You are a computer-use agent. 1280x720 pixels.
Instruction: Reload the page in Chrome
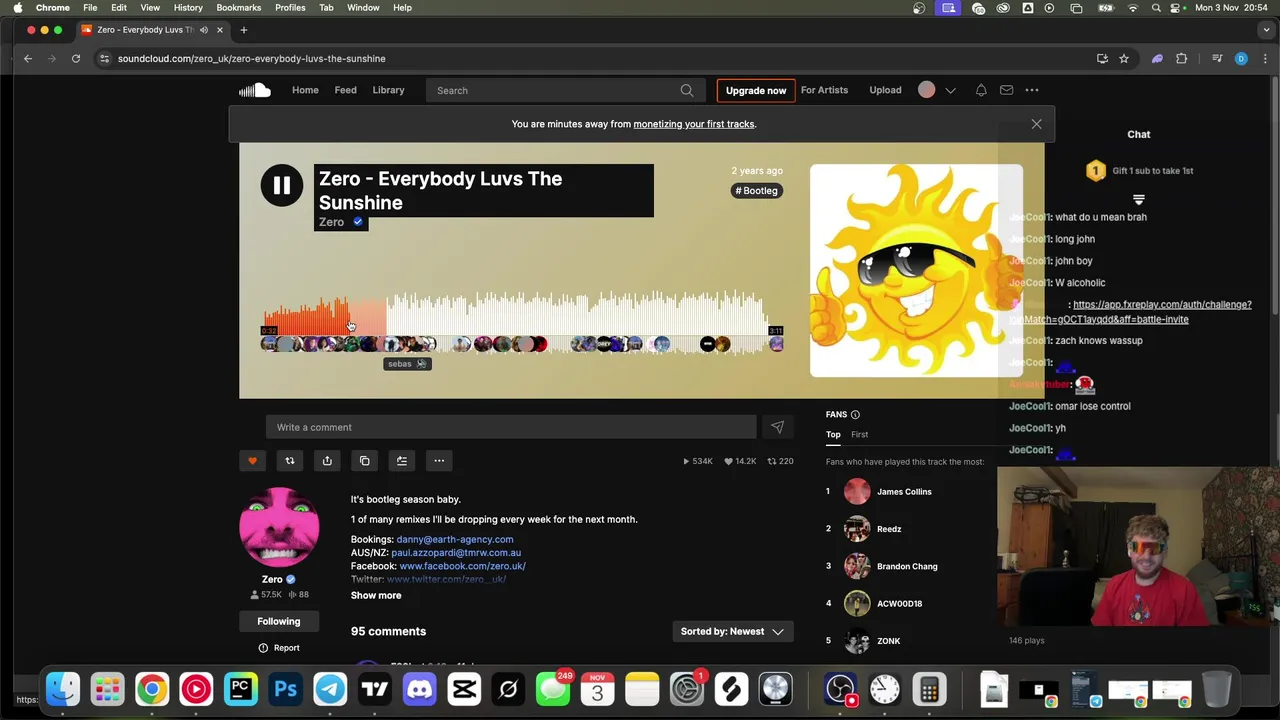click(x=76, y=59)
